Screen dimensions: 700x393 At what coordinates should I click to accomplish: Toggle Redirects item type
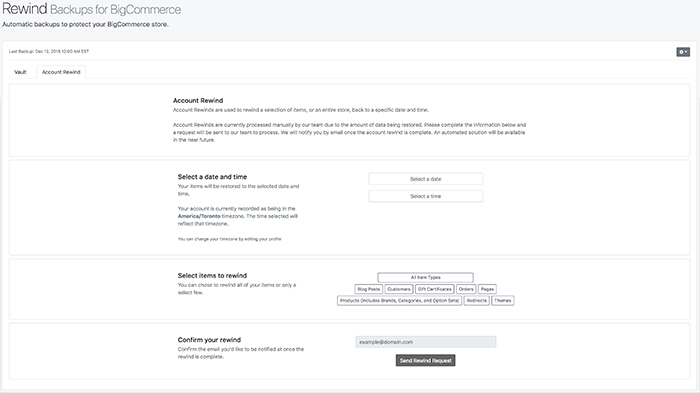pyautogui.click(x=477, y=301)
